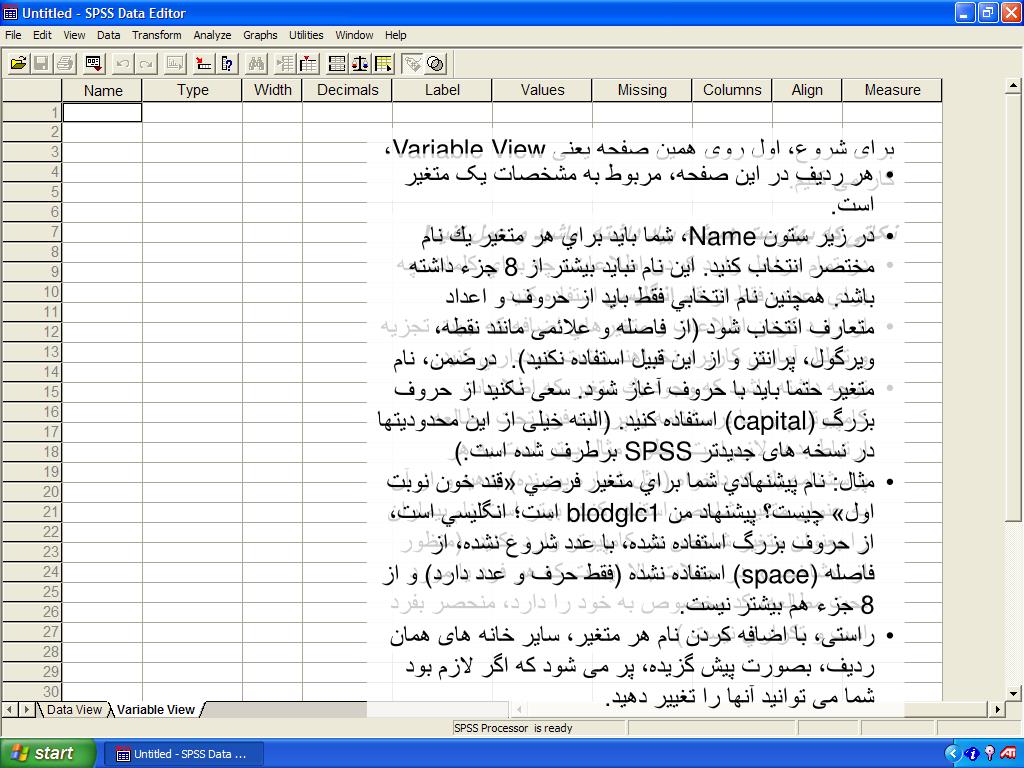
Task: Click the Columns column header
Action: (x=732, y=90)
